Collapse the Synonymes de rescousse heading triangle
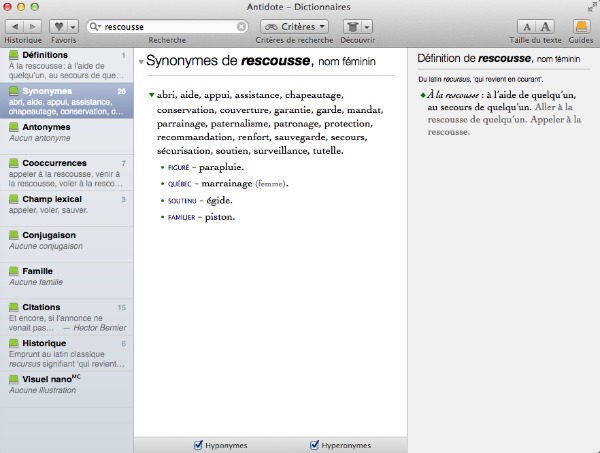The image size is (600, 453). tap(141, 62)
